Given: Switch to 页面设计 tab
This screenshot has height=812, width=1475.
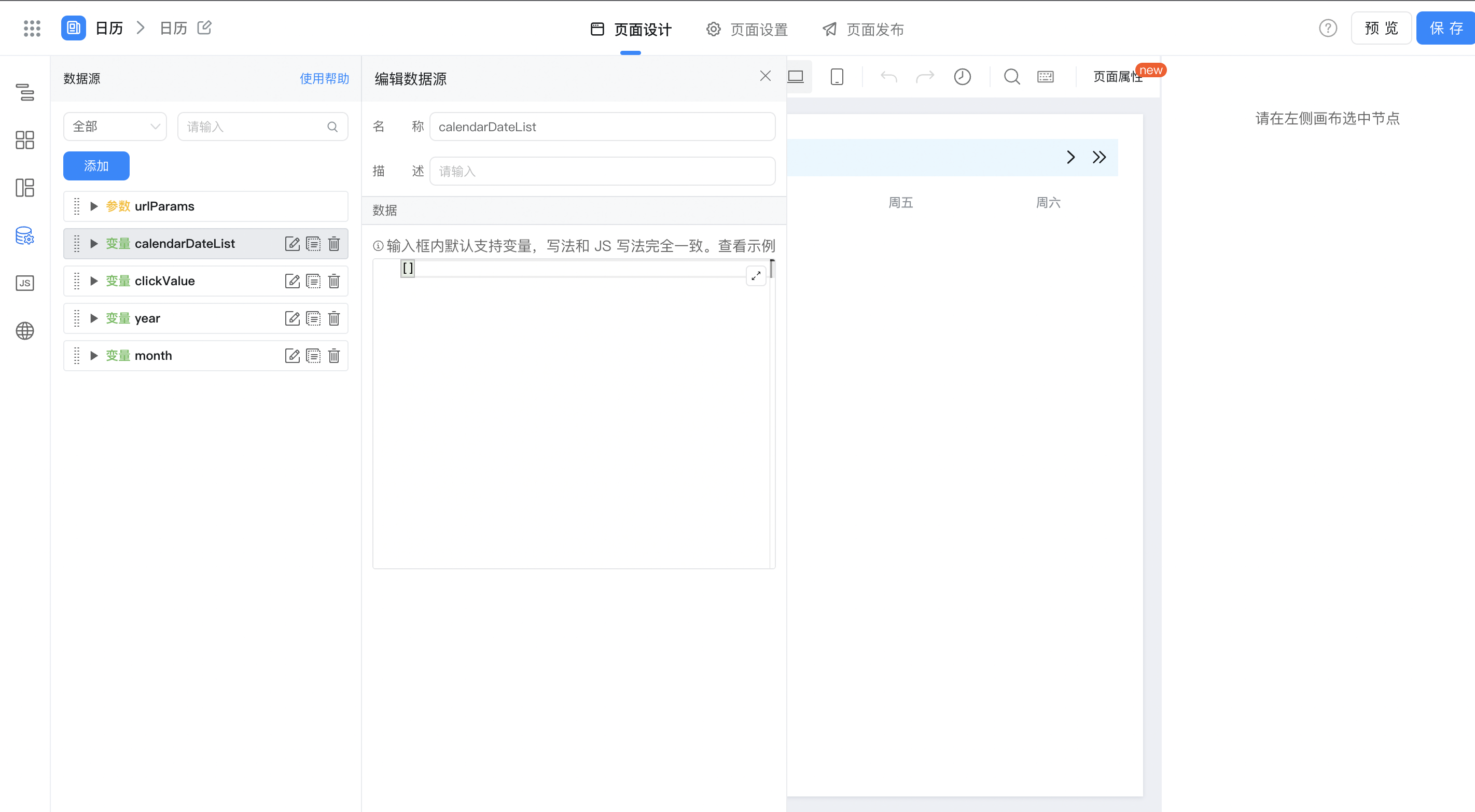Looking at the screenshot, I should coord(631,29).
